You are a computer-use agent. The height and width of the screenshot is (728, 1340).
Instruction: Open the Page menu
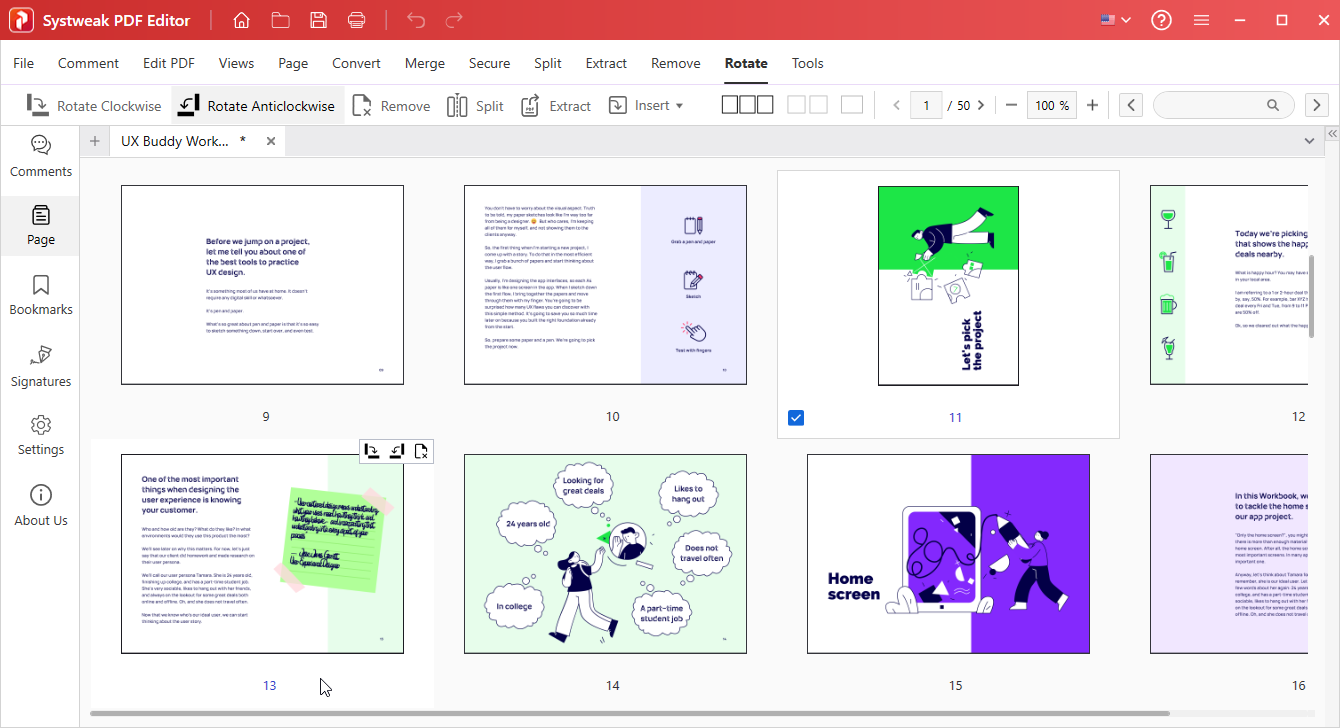293,63
